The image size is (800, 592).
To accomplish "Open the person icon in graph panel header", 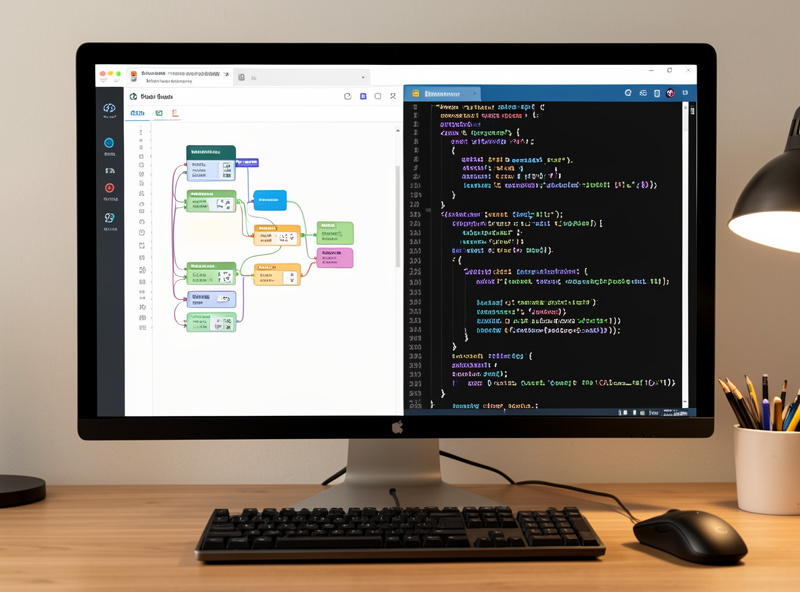I will pyautogui.click(x=393, y=96).
